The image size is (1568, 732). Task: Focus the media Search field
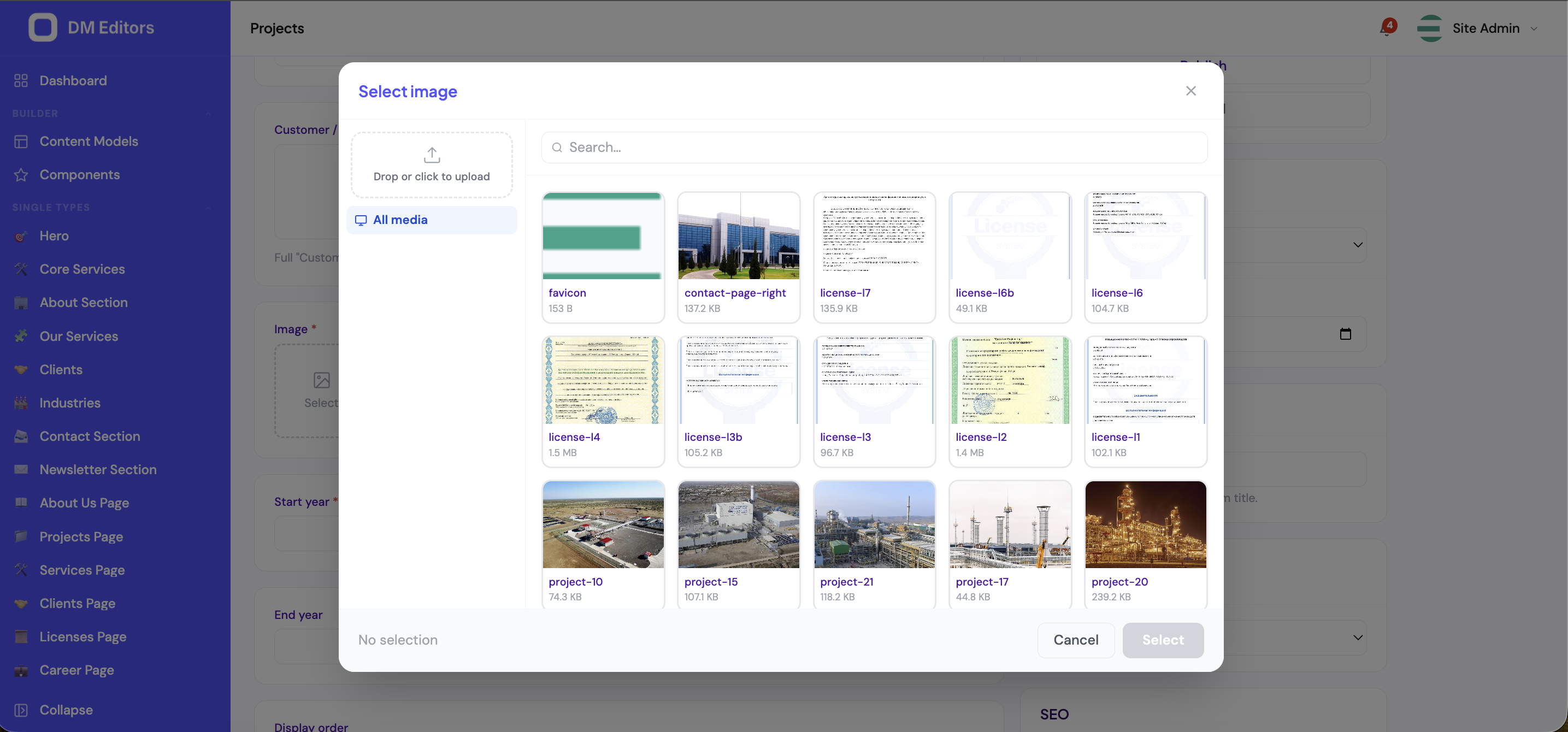point(874,147)
